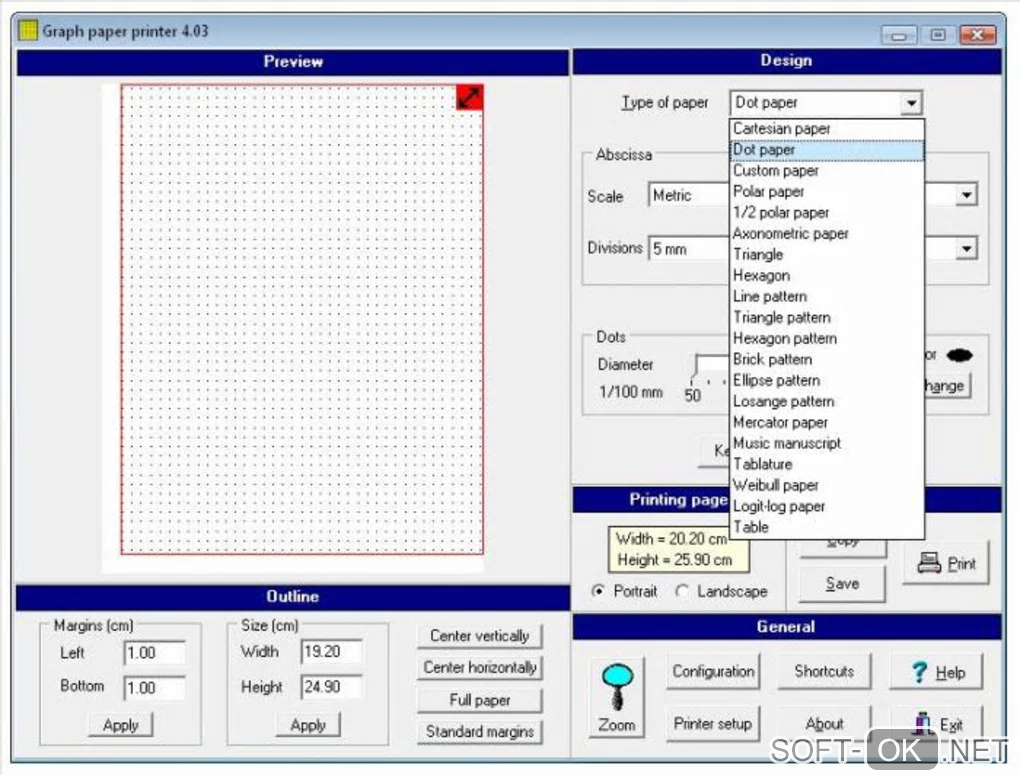This screenshot has width=1020, height=775.
Task: Select Triangle paper type
Action: [x=827, y=254]
